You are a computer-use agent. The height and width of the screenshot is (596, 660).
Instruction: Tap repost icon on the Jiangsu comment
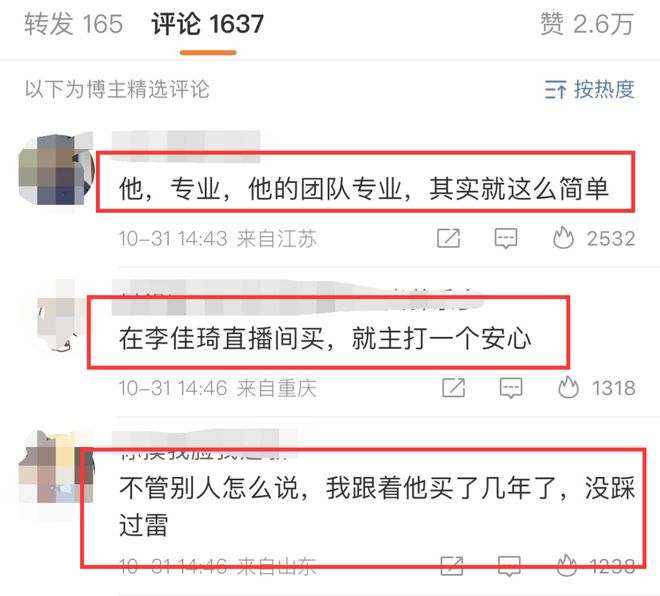(x=448, y=239)
